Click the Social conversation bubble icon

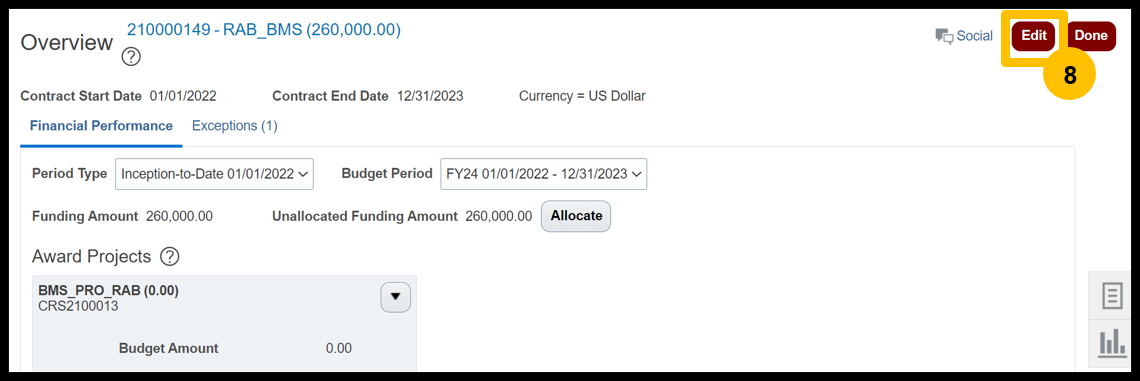pos(944,36)
